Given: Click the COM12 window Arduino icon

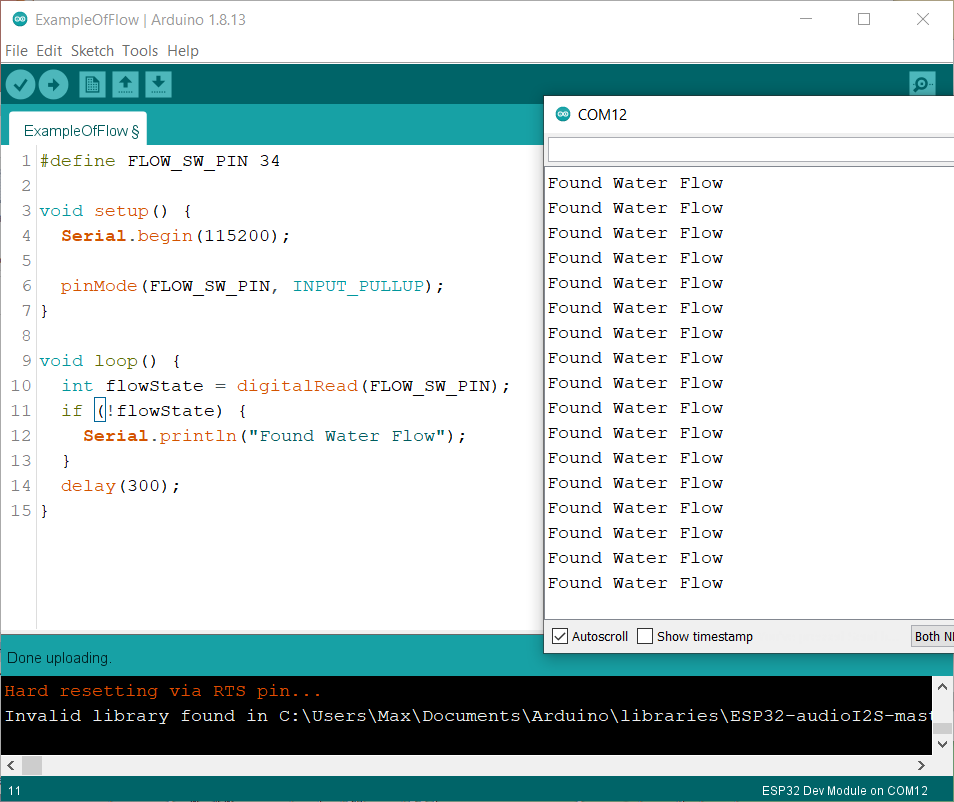Looking at the screenshot, I should [563, 114].
